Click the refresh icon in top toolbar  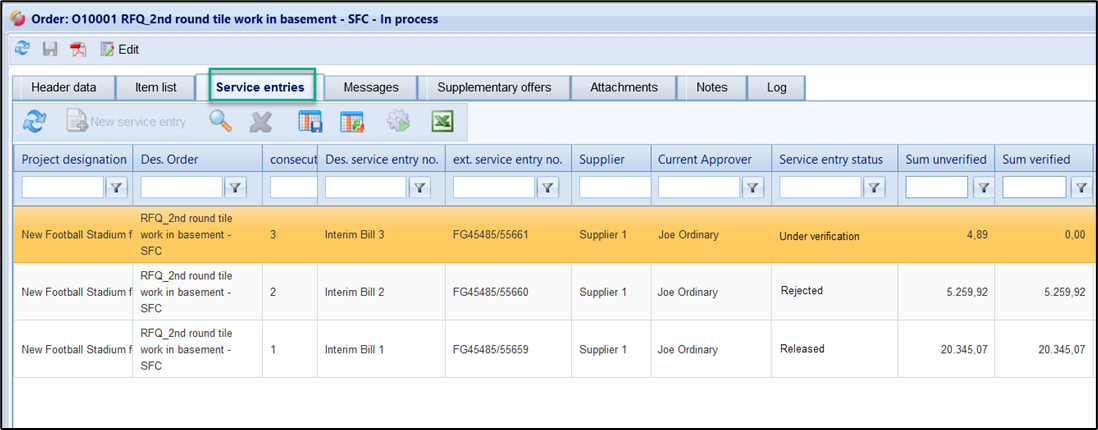point(22,49)
